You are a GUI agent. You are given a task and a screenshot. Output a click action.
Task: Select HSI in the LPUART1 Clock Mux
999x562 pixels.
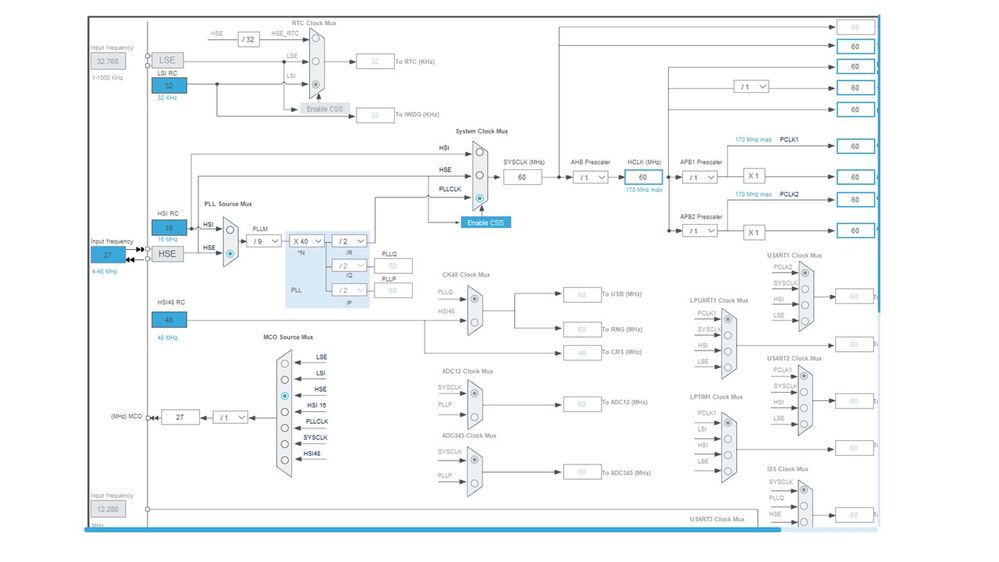pyautogui.click(x=728, y=351)
